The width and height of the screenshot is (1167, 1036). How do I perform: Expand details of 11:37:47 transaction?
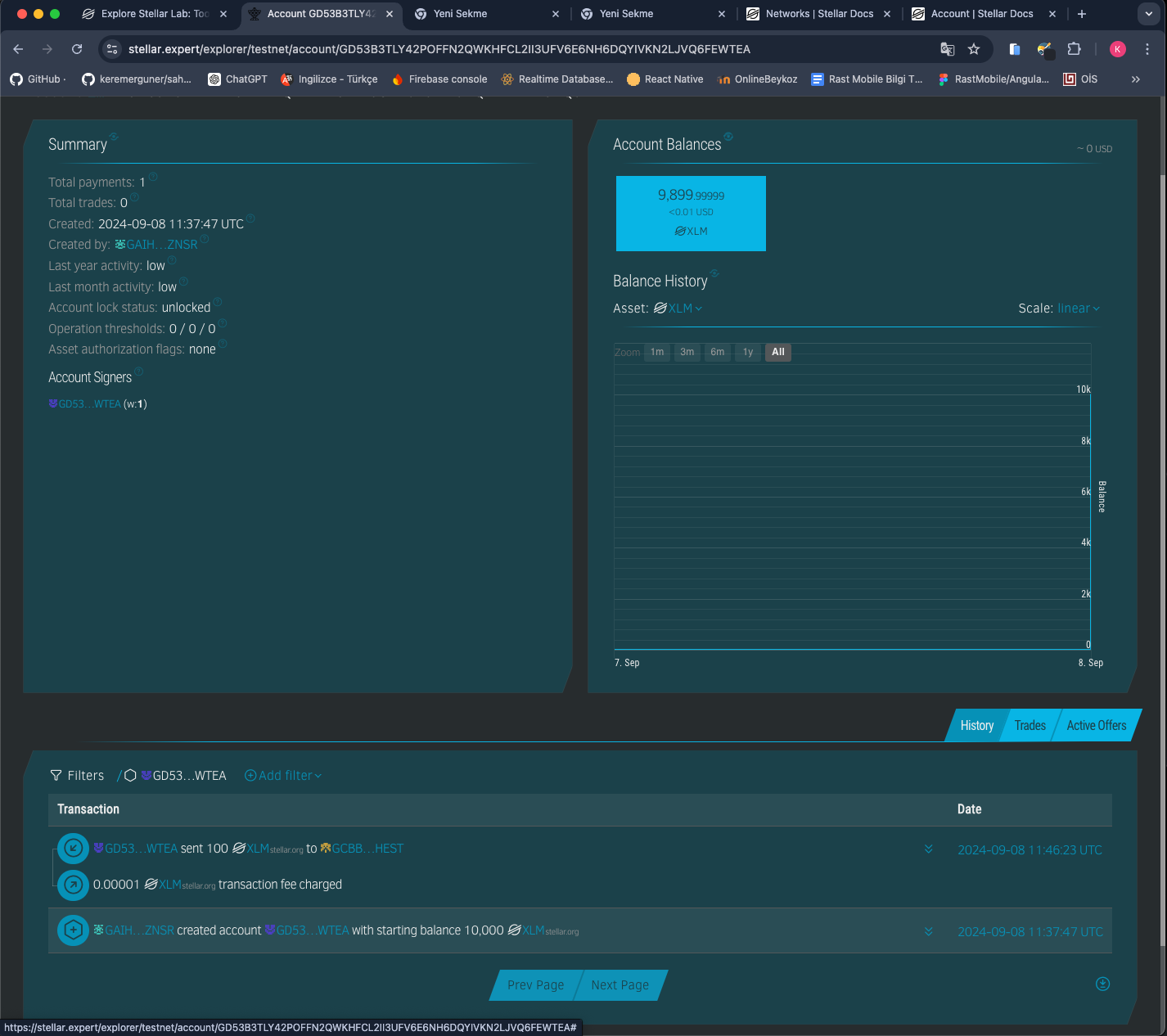(x=929, y=931)
